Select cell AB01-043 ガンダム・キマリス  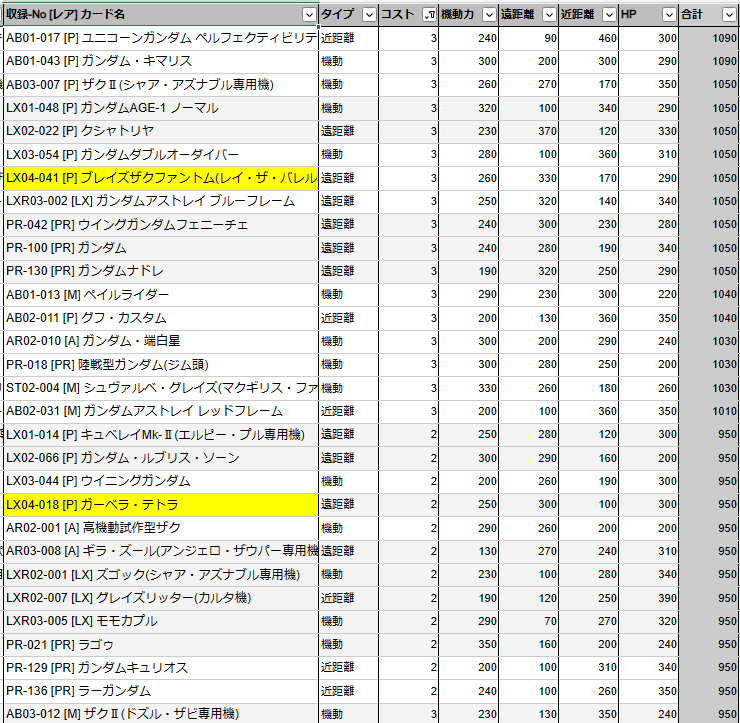click(x=160, y=61)
